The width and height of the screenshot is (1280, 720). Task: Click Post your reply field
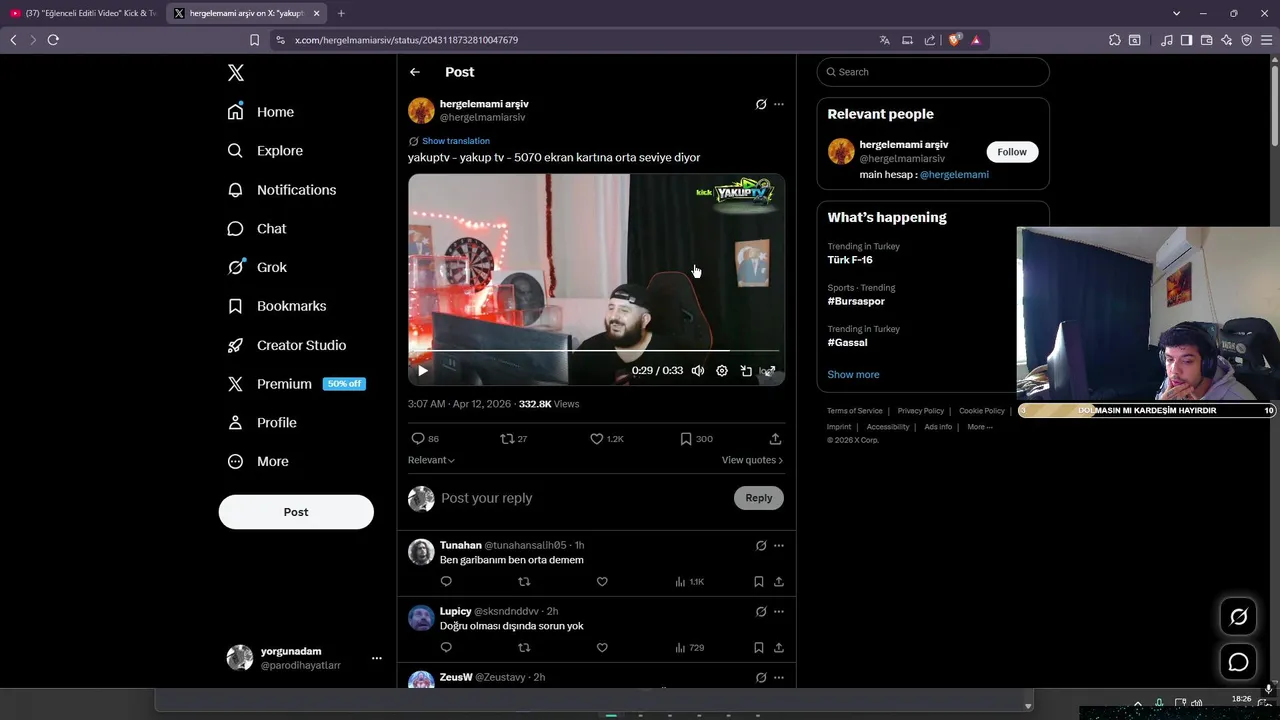583,498
